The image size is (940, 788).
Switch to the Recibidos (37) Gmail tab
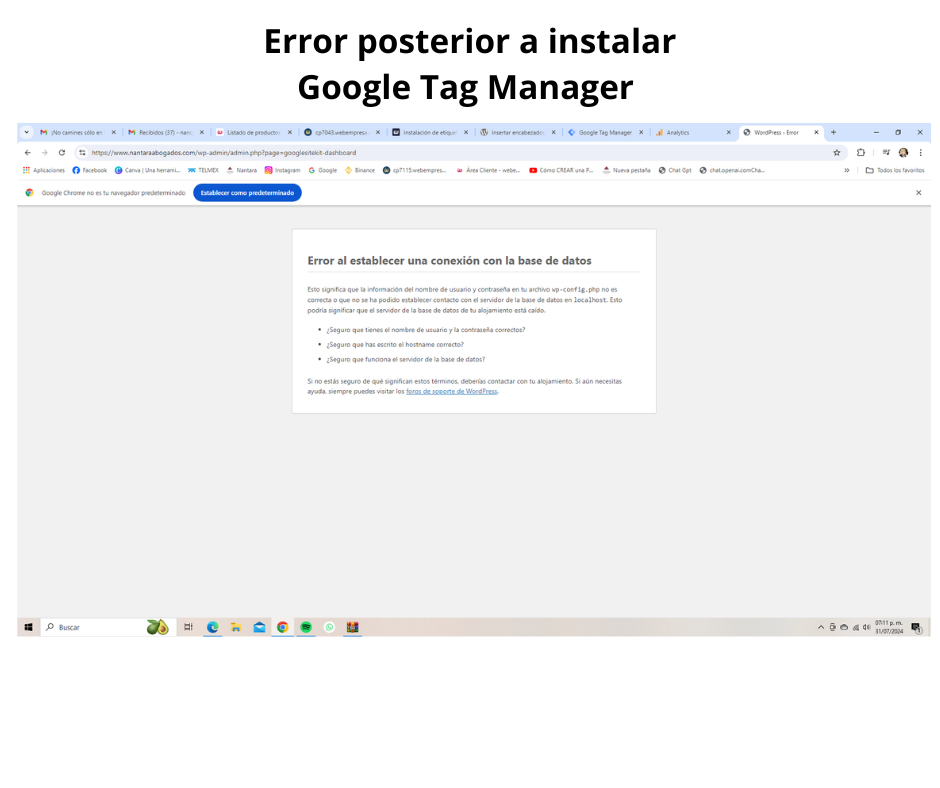pos(166,133)
